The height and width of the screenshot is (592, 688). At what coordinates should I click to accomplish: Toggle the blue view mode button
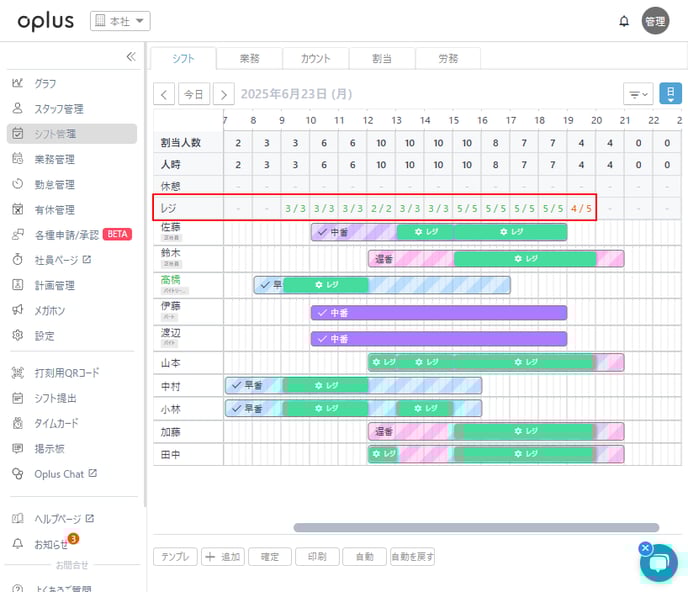pyautogui.click(x=670, y=94)
